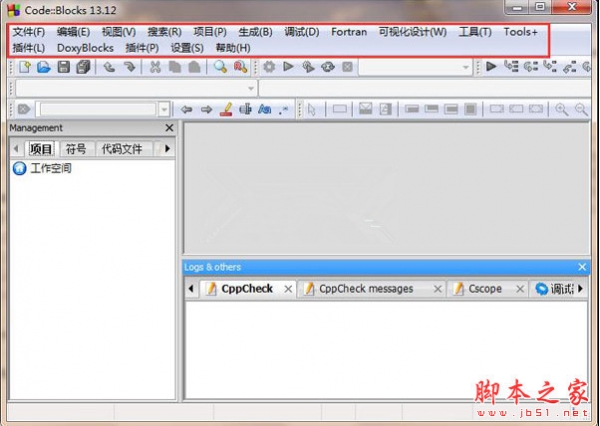Open the 搜索(R) menu
Screen dimensions: 600x426
pos(165,32)
